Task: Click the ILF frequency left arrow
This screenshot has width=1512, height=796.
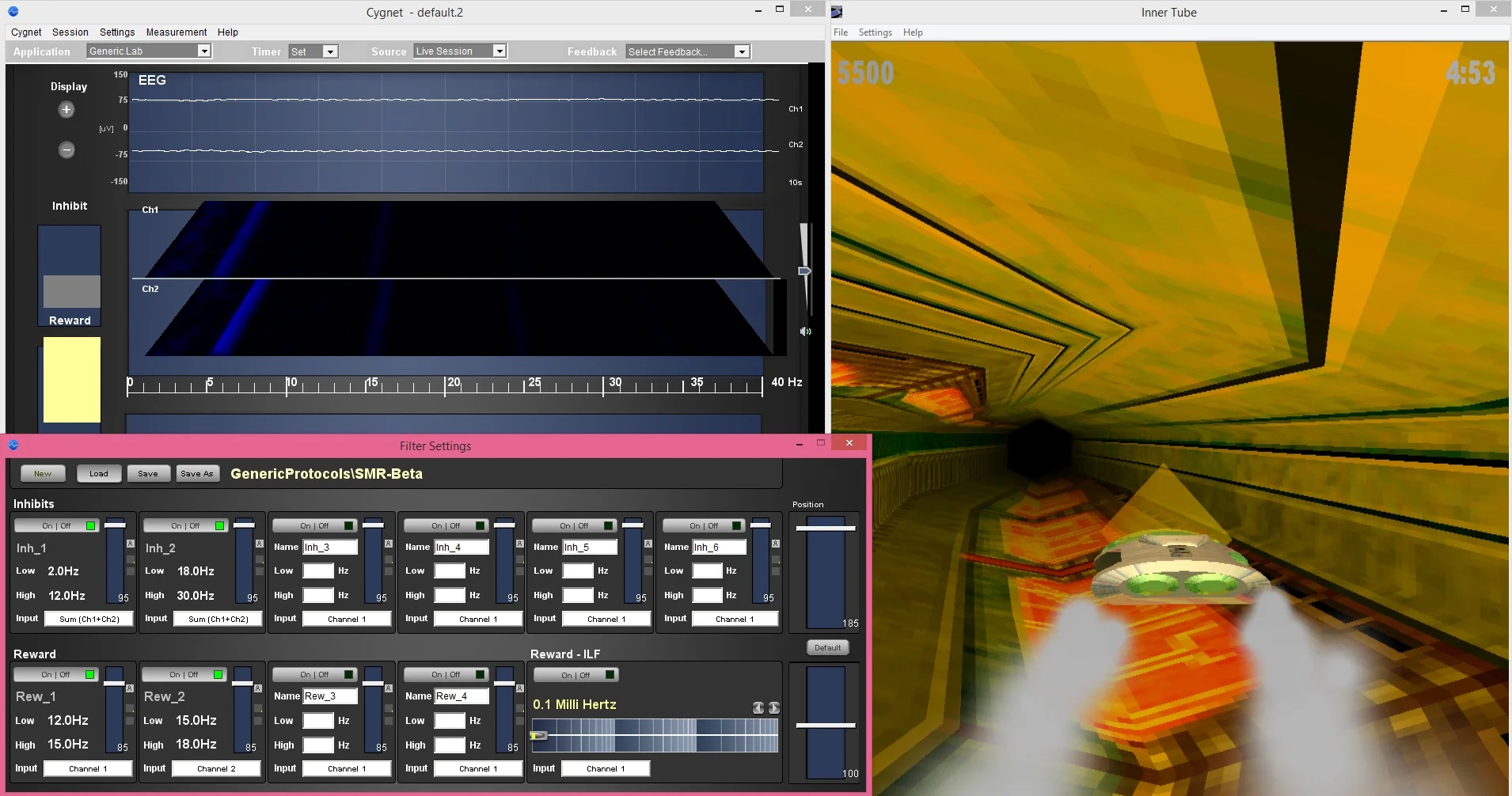Action: coord(758,707)
